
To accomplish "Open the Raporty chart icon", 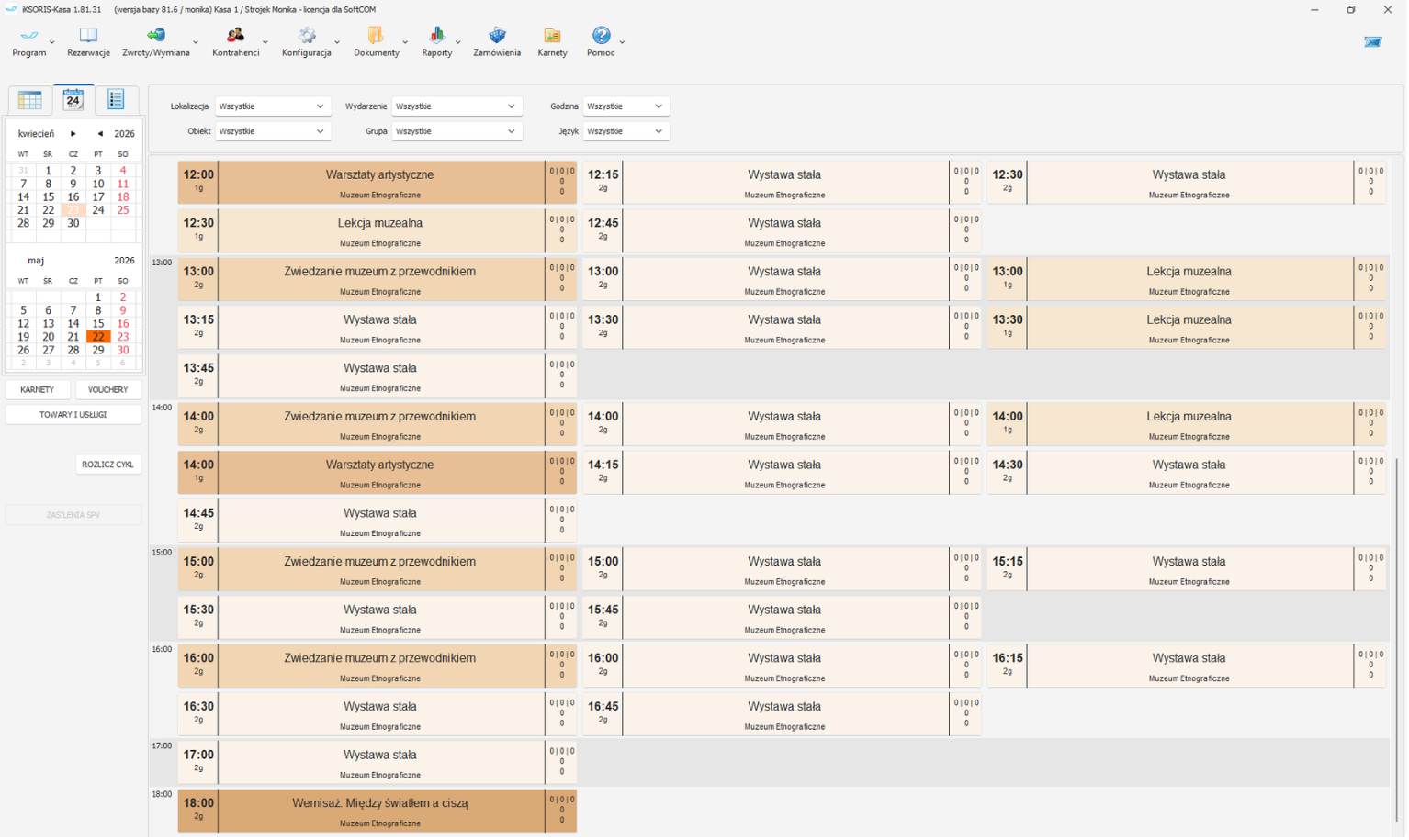I will coord(437,36).
